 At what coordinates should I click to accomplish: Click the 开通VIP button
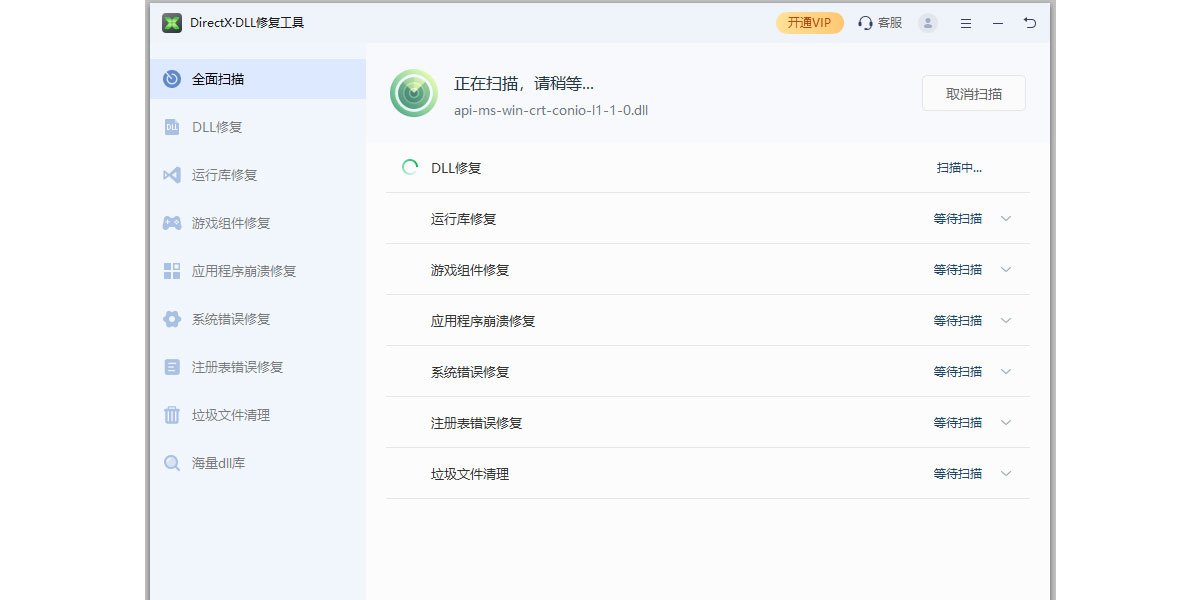809,23
